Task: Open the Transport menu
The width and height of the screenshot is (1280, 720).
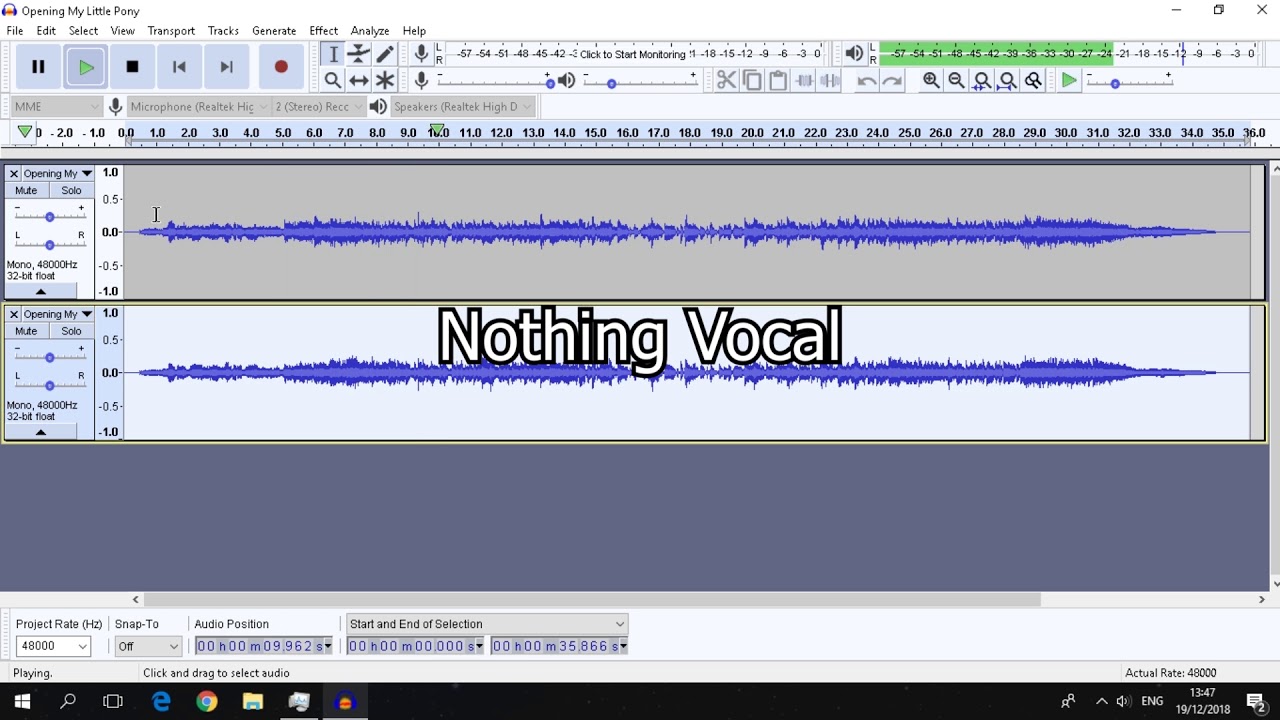Action: click(171, 31)
